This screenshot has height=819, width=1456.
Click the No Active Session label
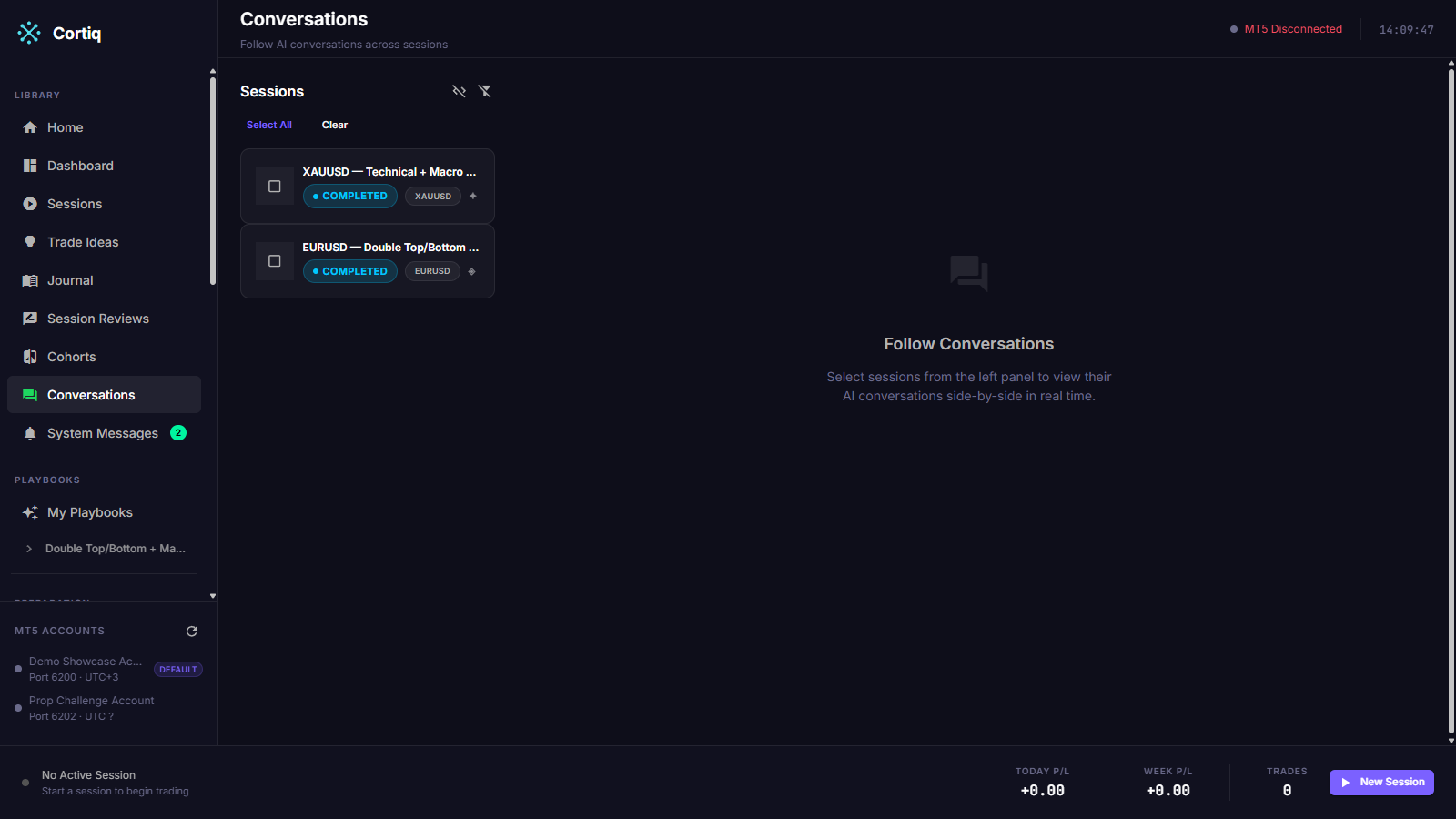[88, 775]
